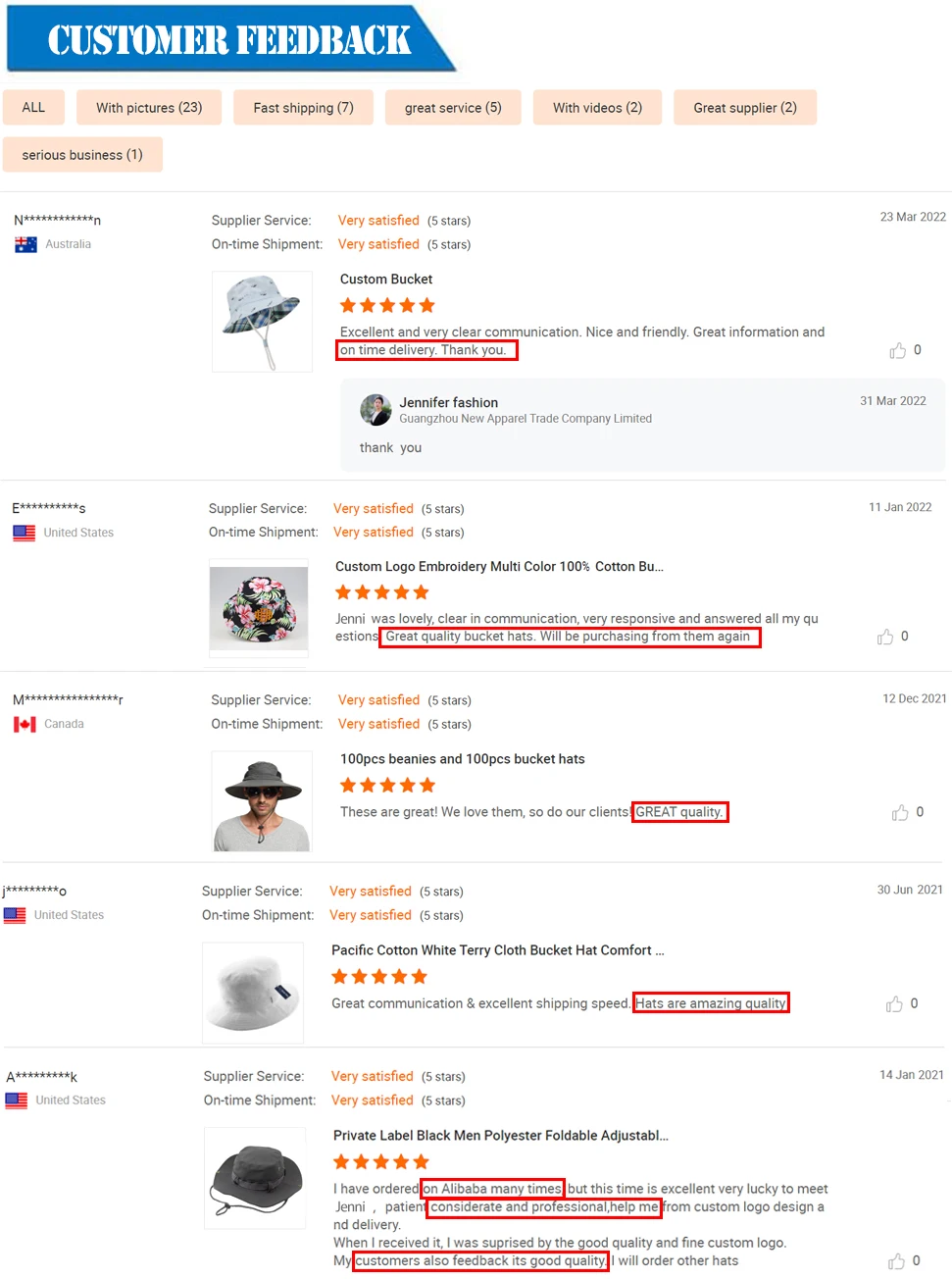The width and height of the screenshot is (952, 1279).
Task: View the floral bucket hat photo
Action: tap(259, 608)
